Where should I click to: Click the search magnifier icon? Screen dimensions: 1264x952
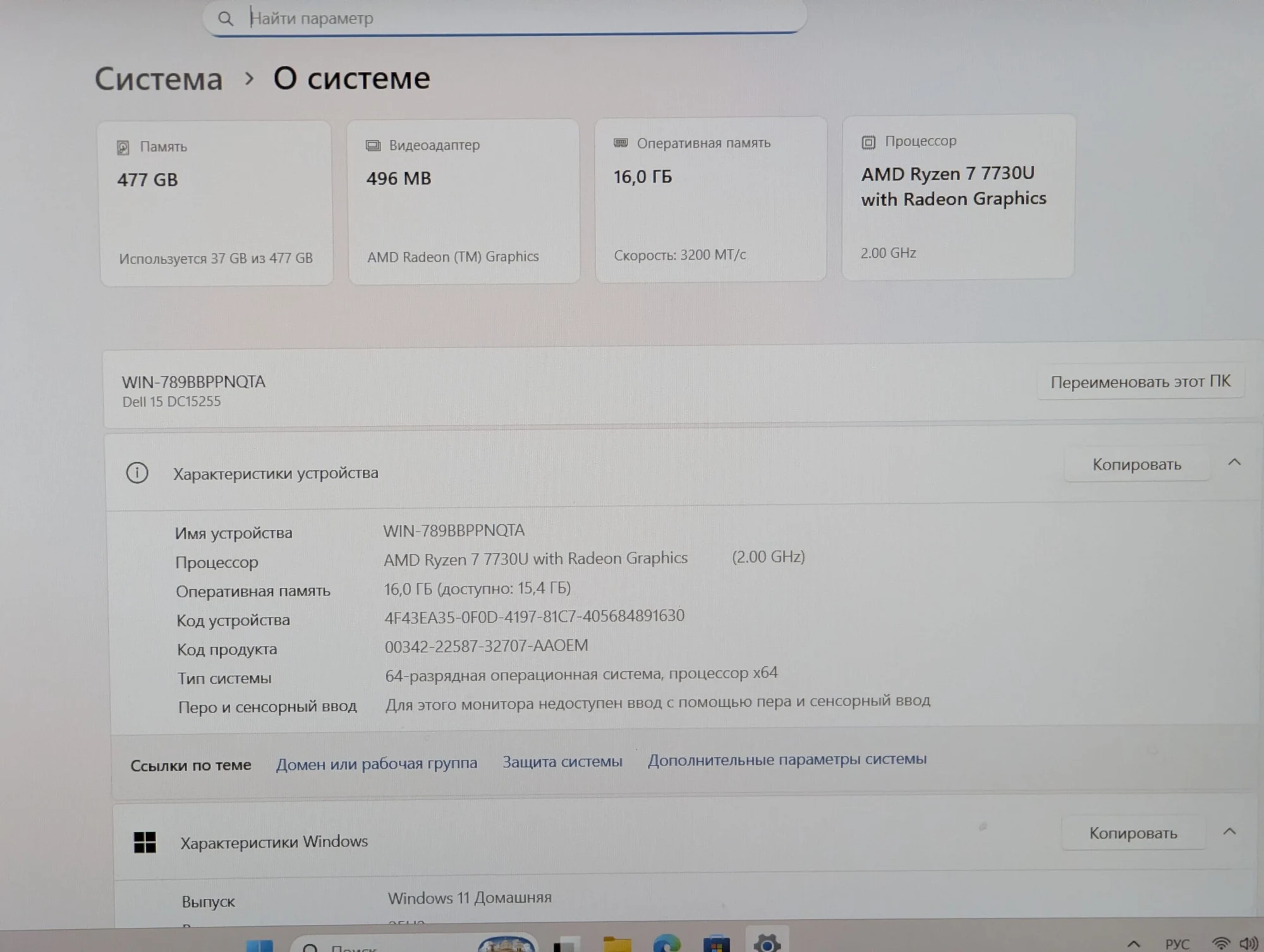225,19
